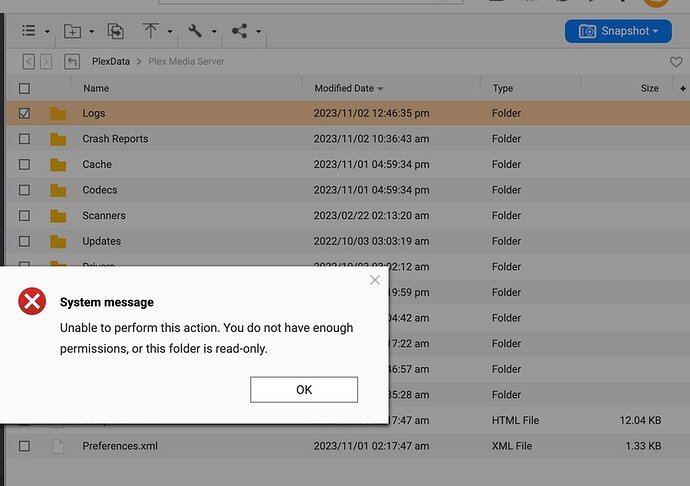This screenshot has width=690, height=486.
Task: Click the 1.33 KB size value
Action: pyautogui.click(x=643, y=446)
